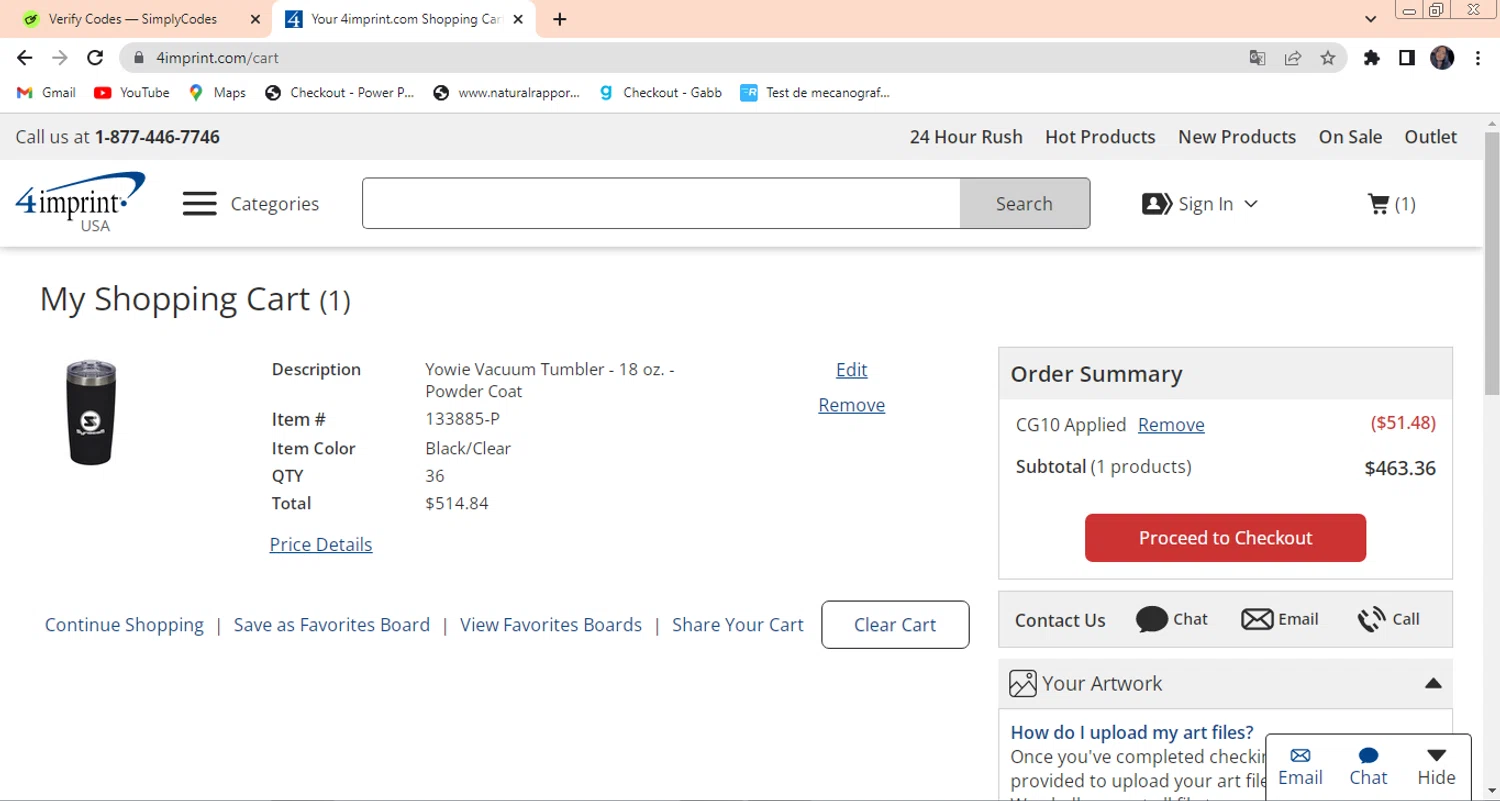
Task: Open the new tab plus button
Action: pyautogui.click(x=560, y=19)
